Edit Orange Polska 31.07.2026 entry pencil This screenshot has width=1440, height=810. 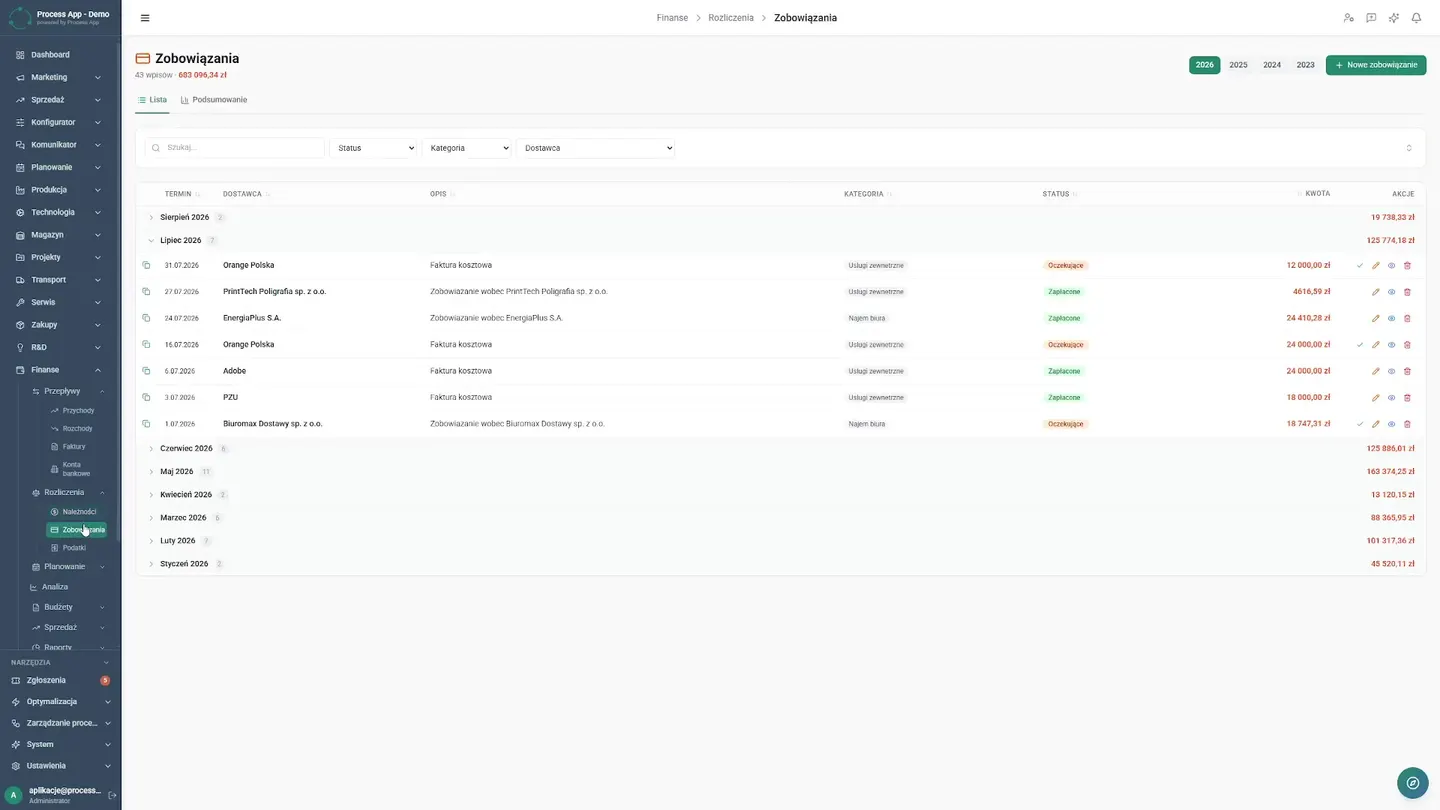coord(1376,266)
